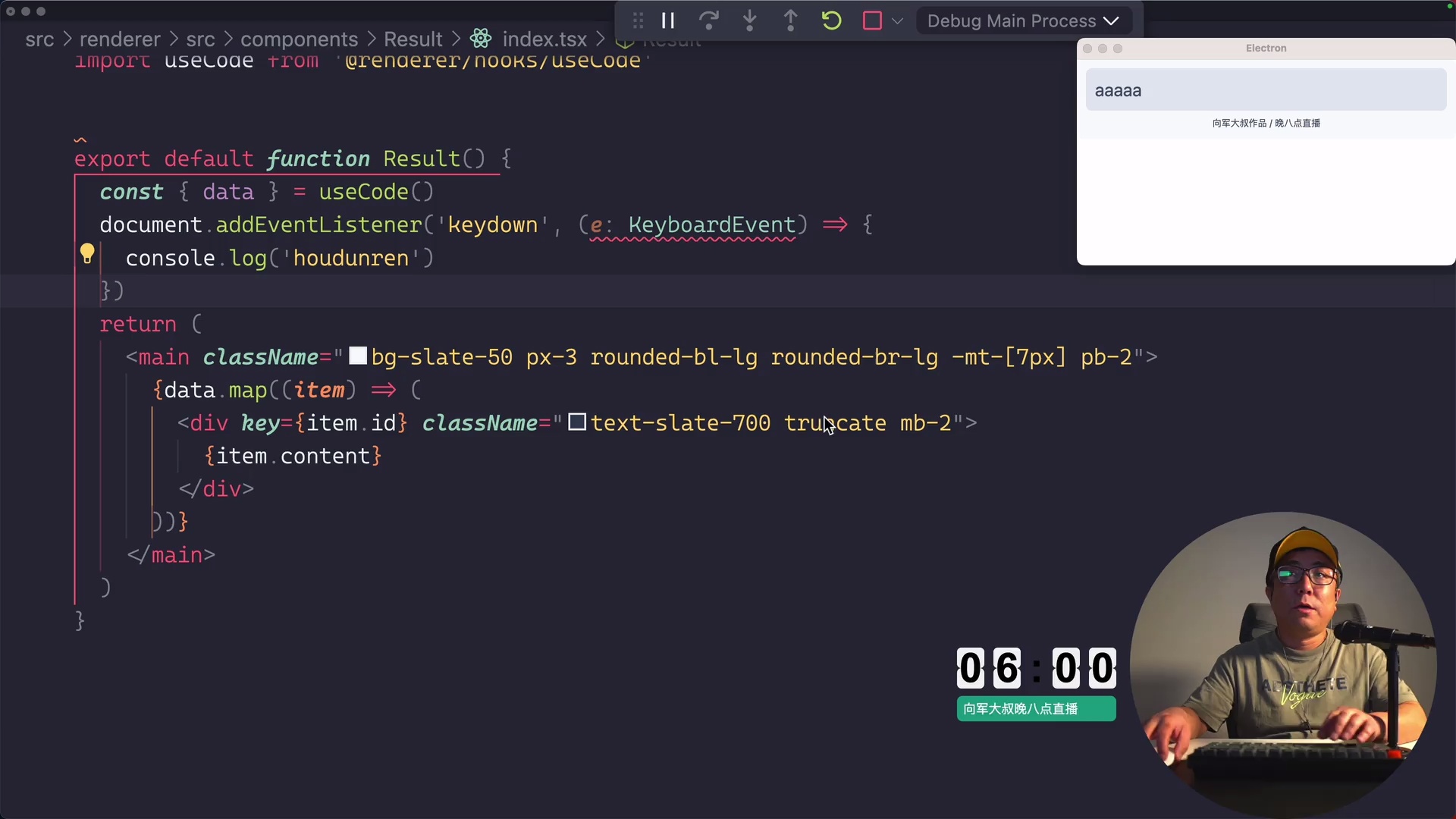The width and height of the screenshot is (1456, 819).
Task: Stop the debugger with the red square
Action: pyautogui.click(x=872, y=20)
